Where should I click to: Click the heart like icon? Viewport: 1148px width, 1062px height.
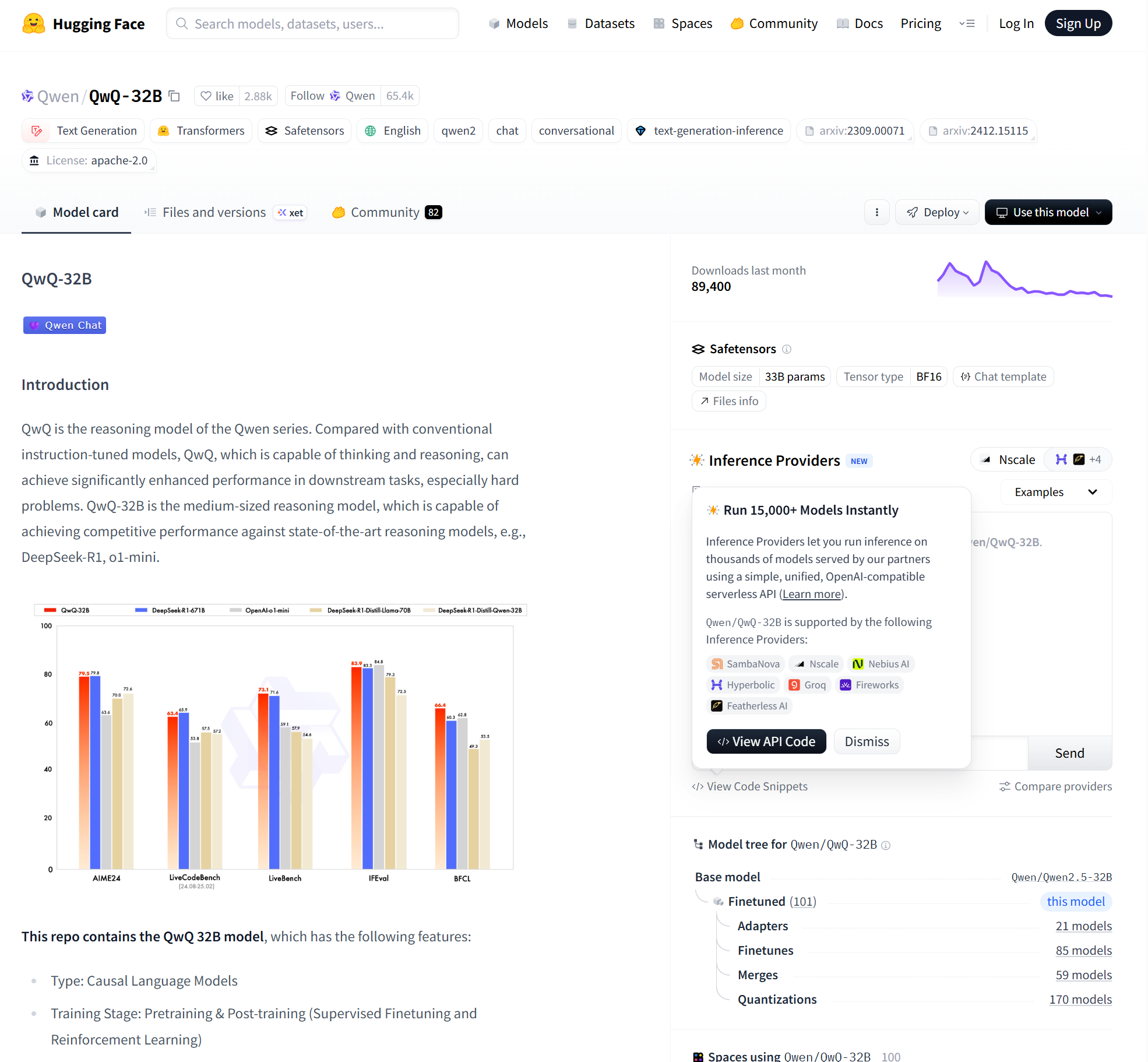[206, 96]
